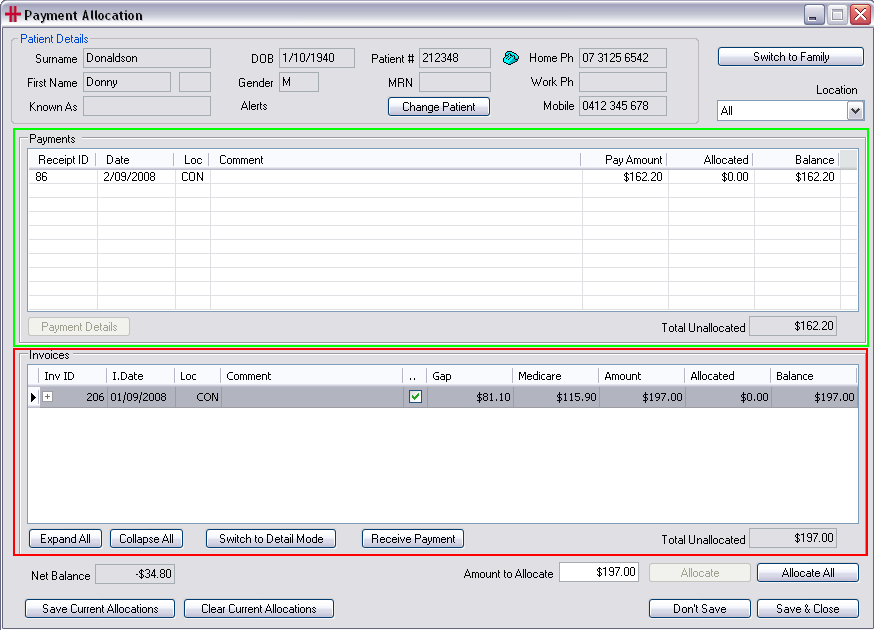This screenshot has width=874, height=630.
Task: Click the Inv ID column header
Action: pyautogui.click(x=72, y=376)
